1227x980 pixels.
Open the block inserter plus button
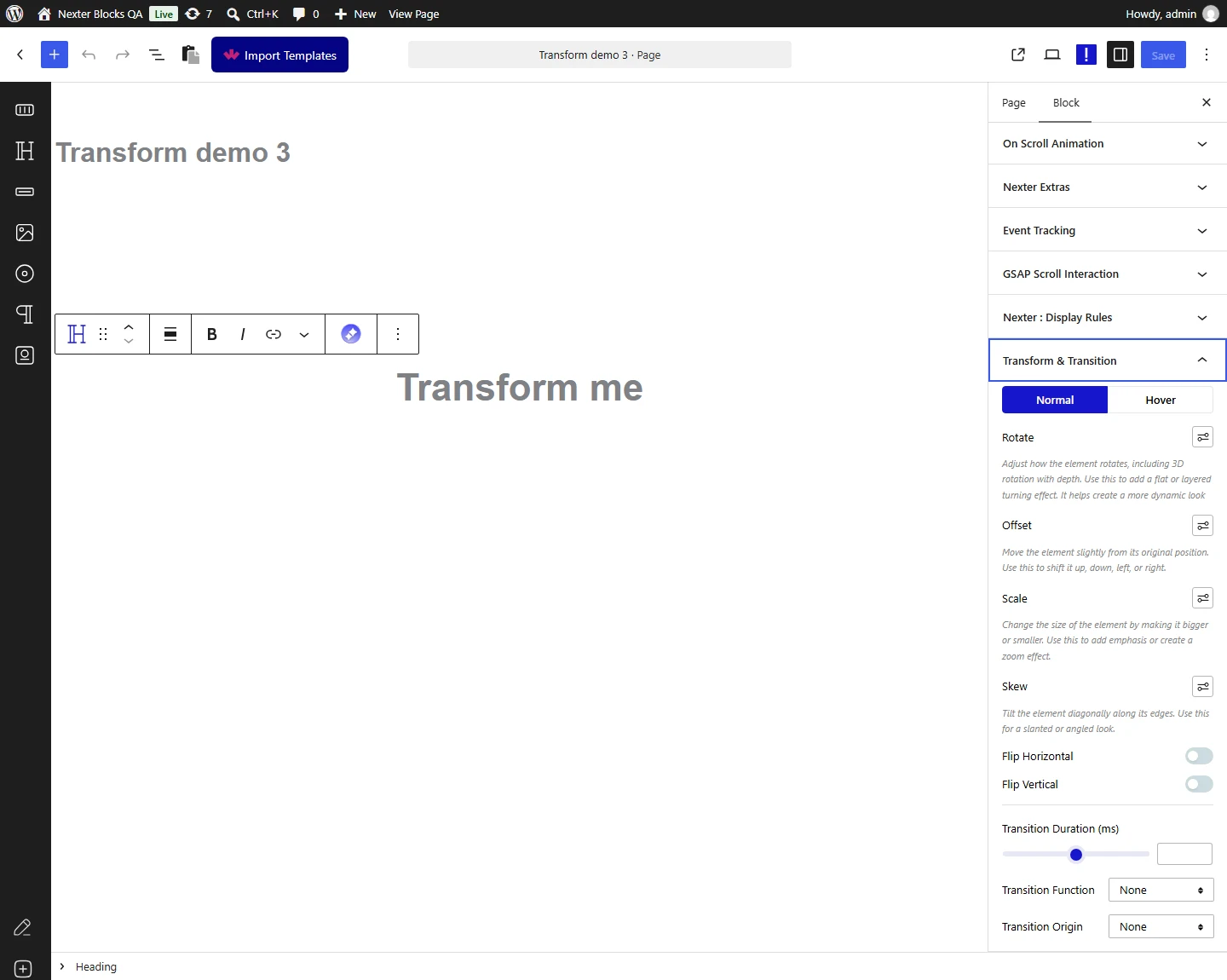pyautogui.click(x=54, y=55)
